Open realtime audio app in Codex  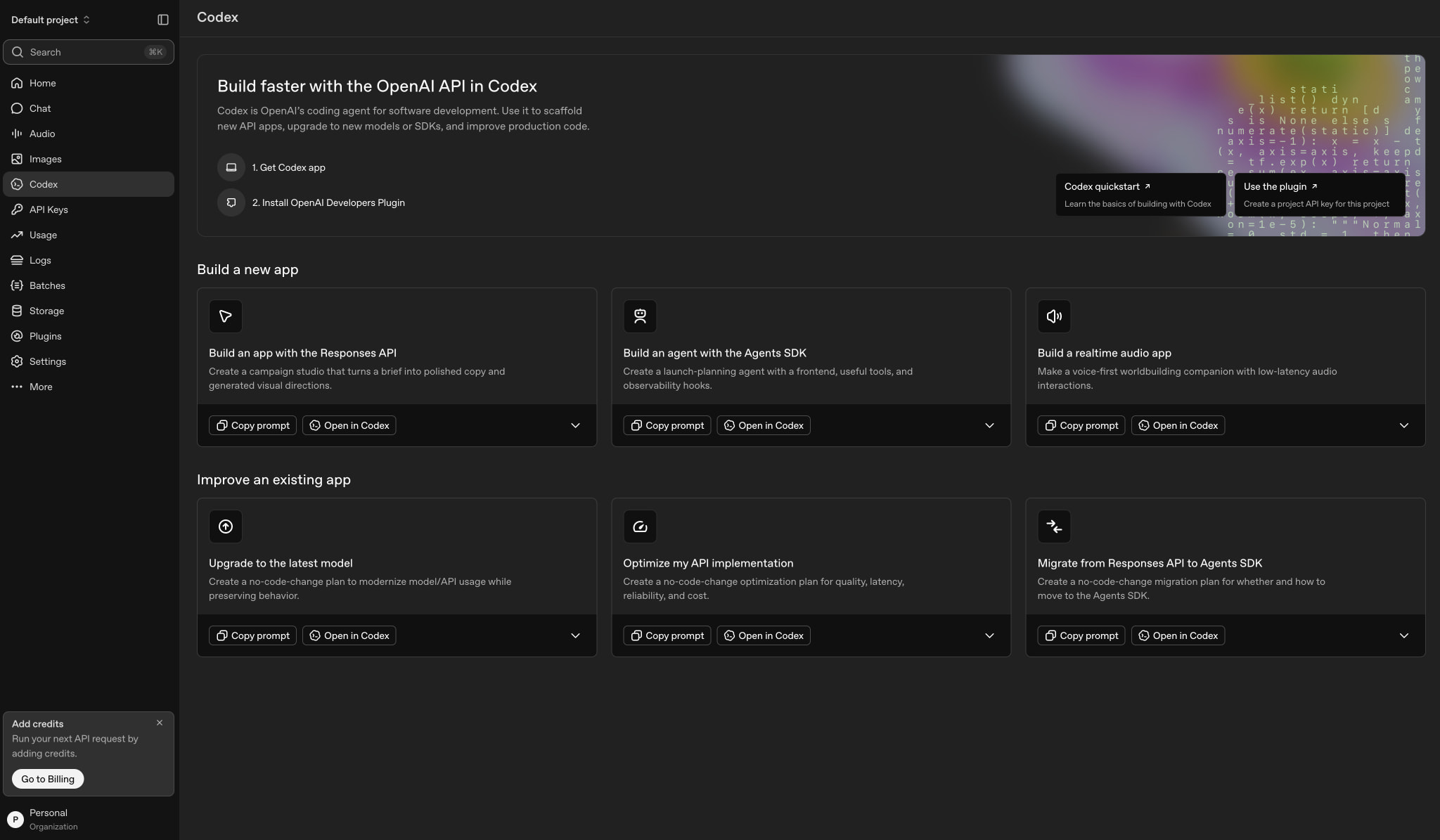tap(1178, 425)
